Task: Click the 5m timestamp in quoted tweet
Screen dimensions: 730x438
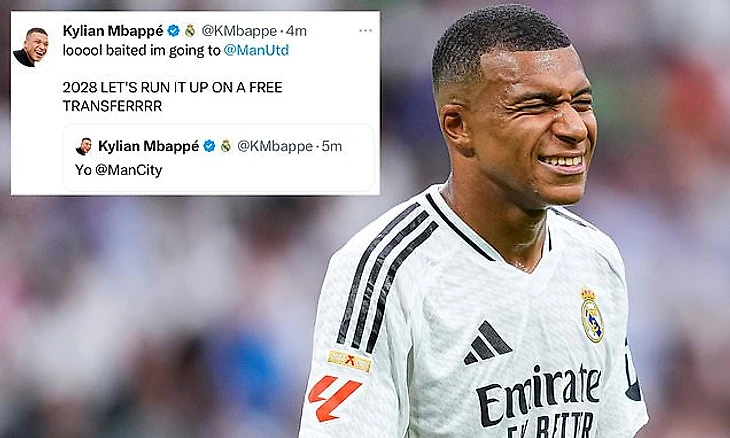Action: coord(332,146)
